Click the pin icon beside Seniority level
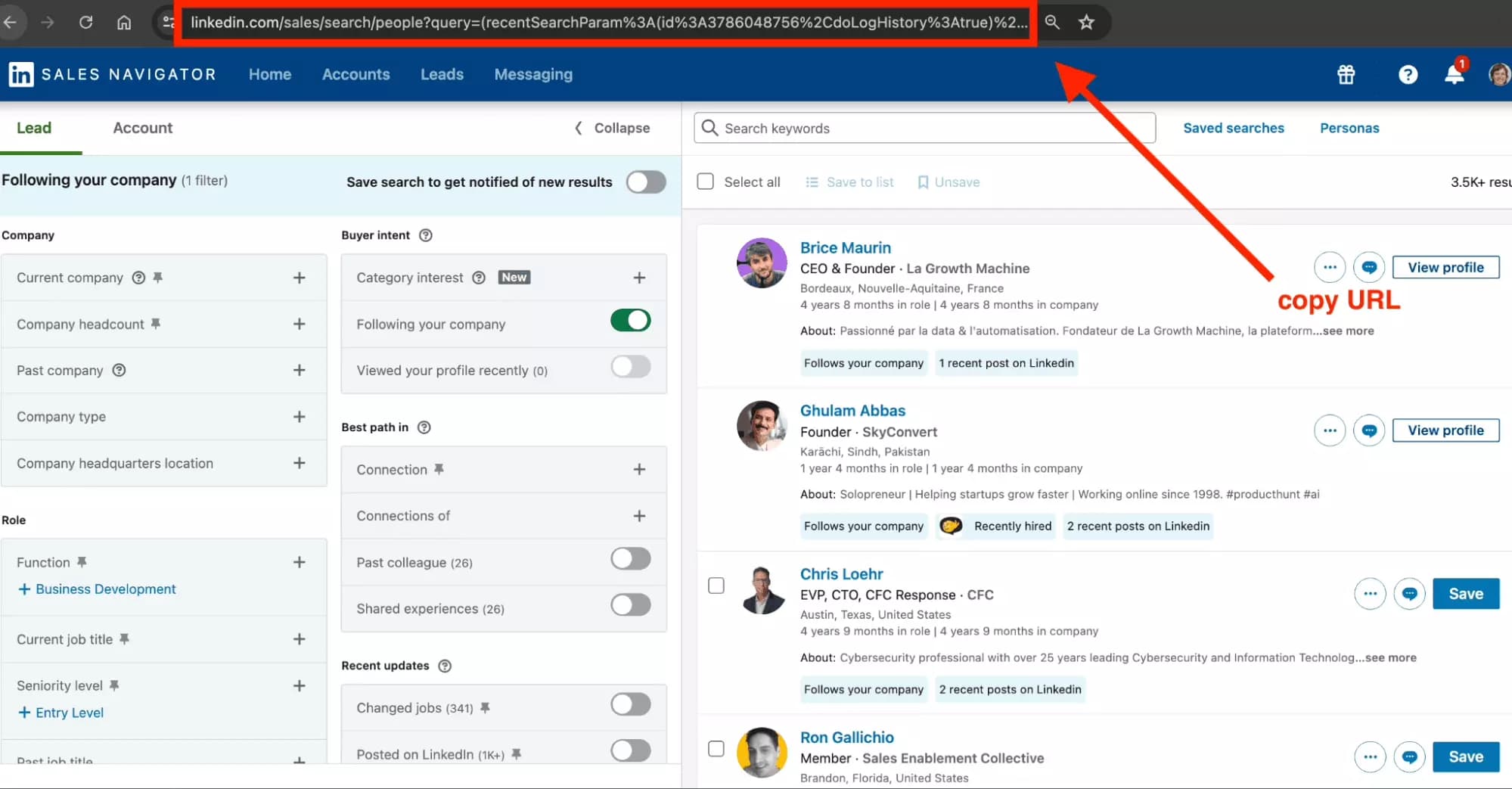Image resolution: width=1512 pixels, height=789 pixels. (115, 685)
